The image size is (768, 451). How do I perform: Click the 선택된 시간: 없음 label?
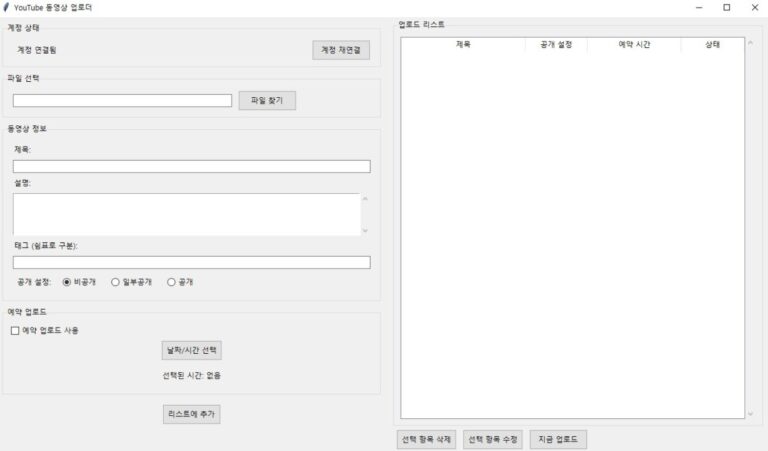pyautogui.click(x=192, y=376)
